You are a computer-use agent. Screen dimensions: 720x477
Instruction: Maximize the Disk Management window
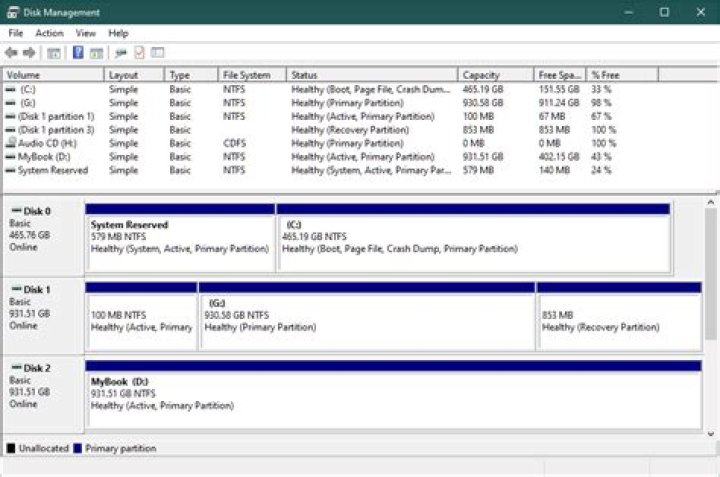coord(664,12)
